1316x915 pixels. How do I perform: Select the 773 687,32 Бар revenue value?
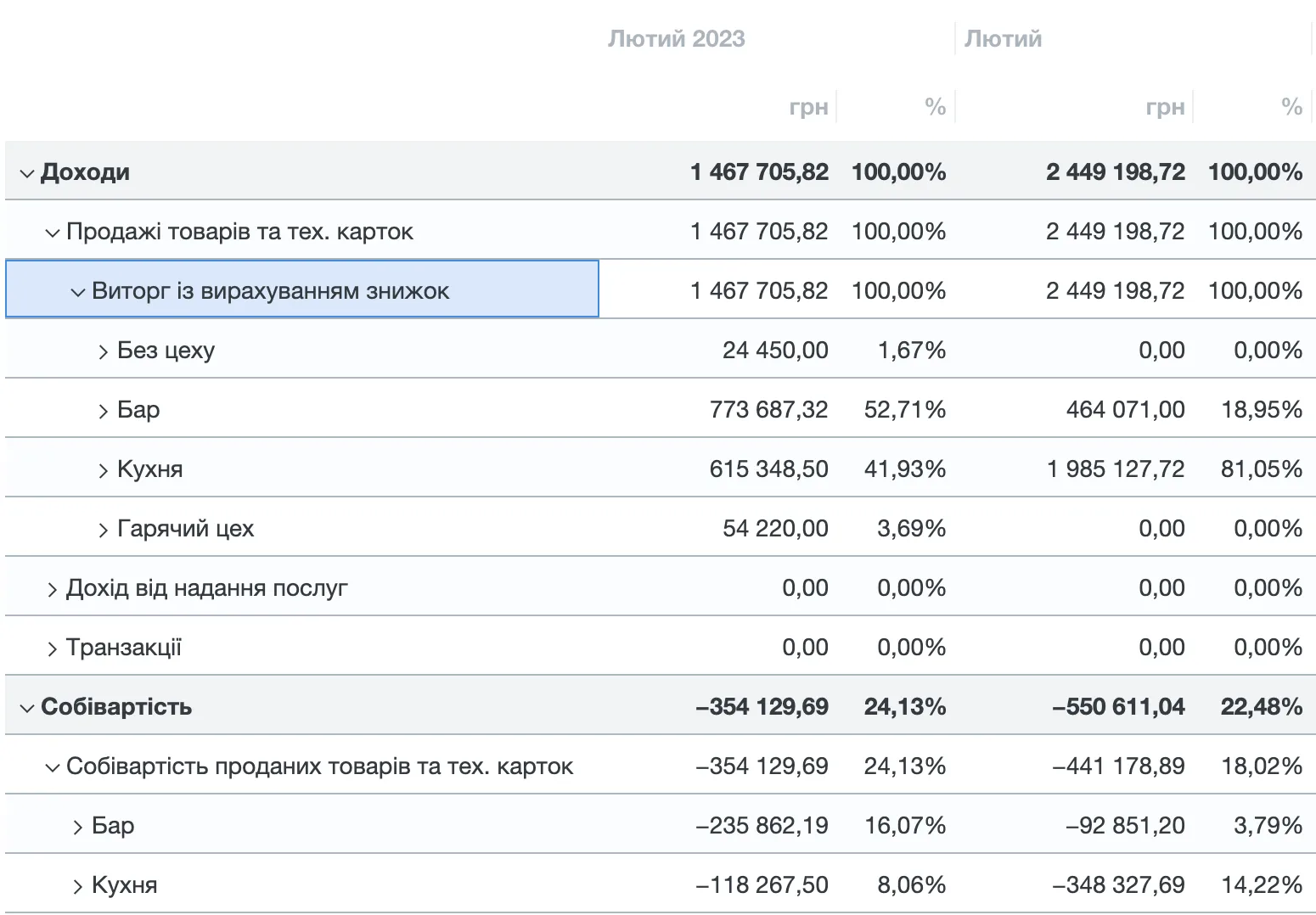click(768, 410)
